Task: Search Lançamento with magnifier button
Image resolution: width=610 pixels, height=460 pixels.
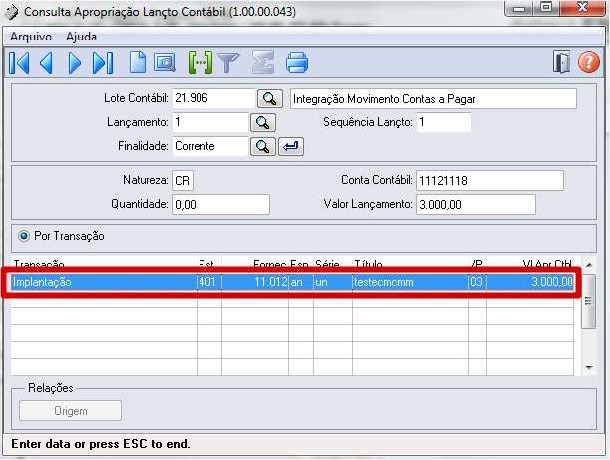Action: pos(263,123)
